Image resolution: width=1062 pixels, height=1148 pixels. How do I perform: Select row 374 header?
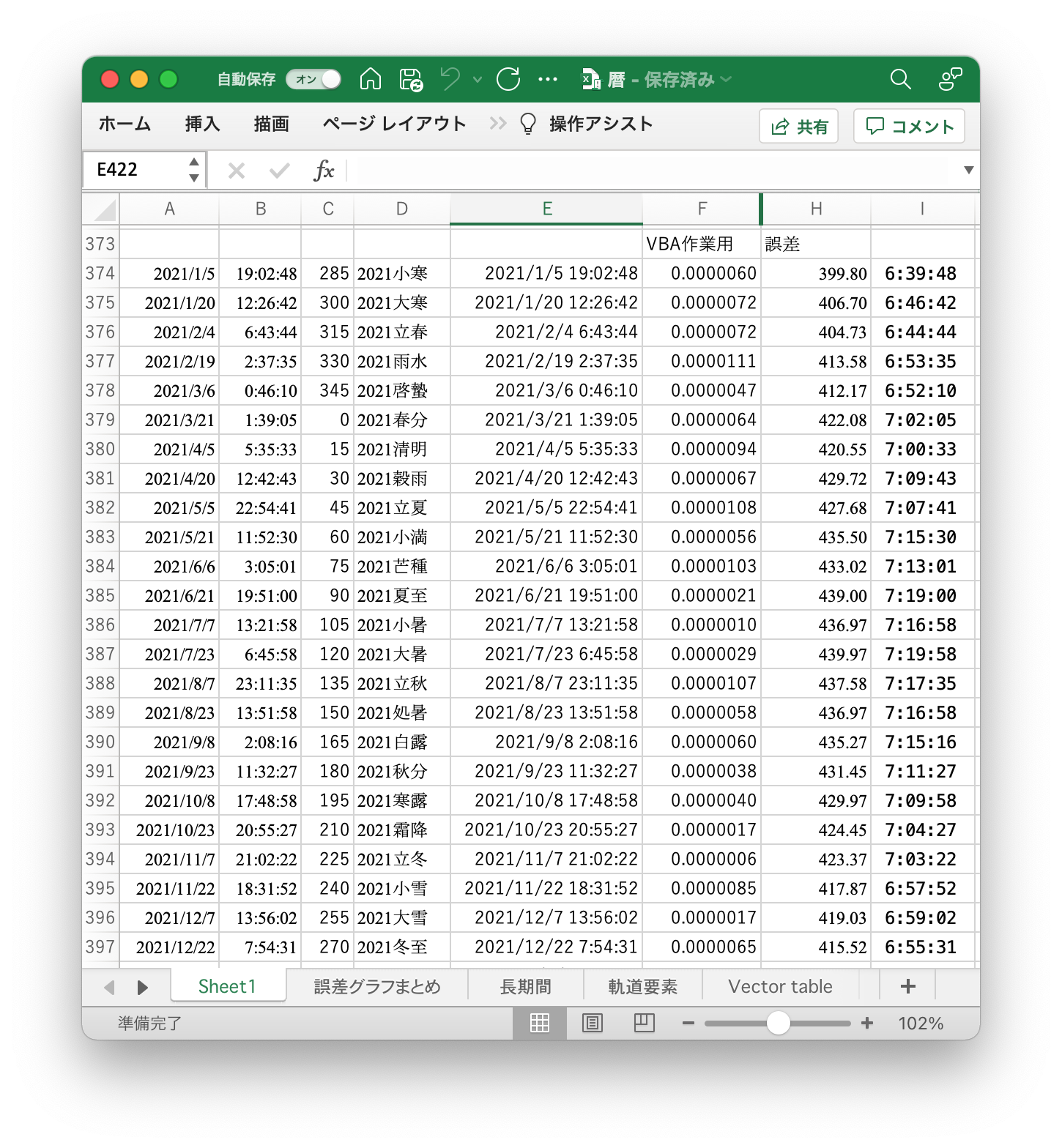coord(100,273)
